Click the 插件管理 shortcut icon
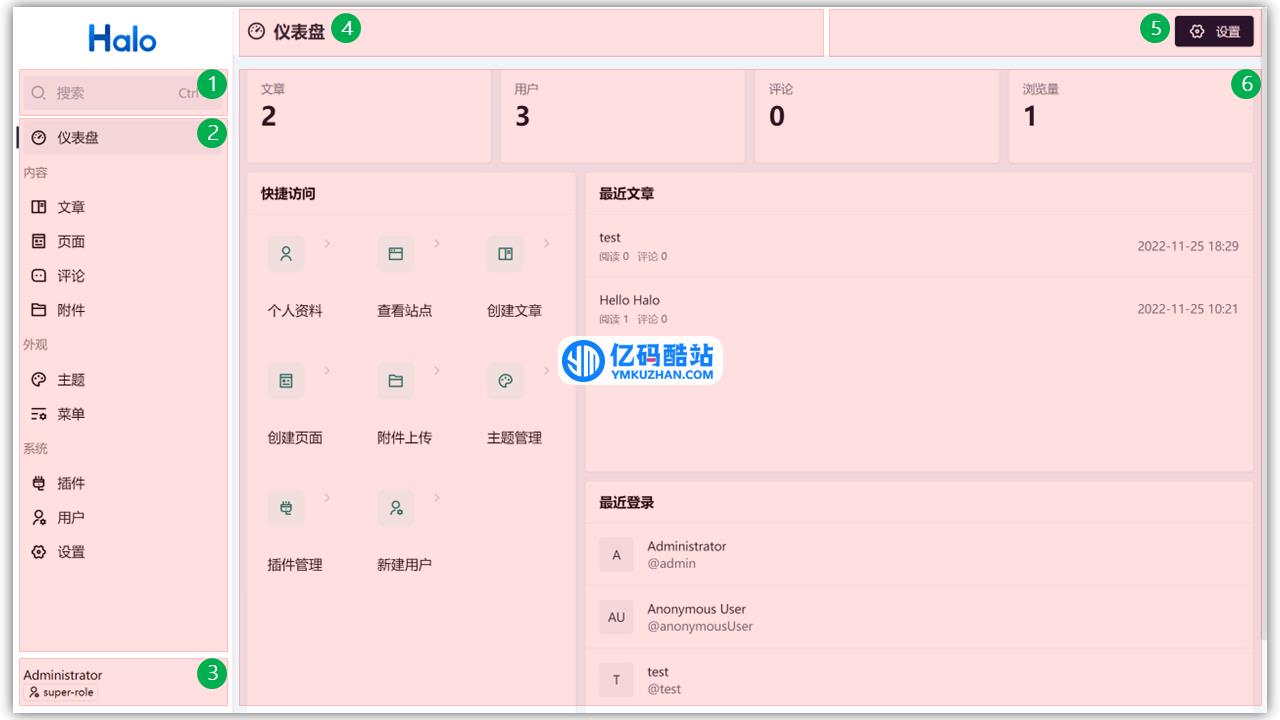The image size is (1280, 720). coord(286,508)
